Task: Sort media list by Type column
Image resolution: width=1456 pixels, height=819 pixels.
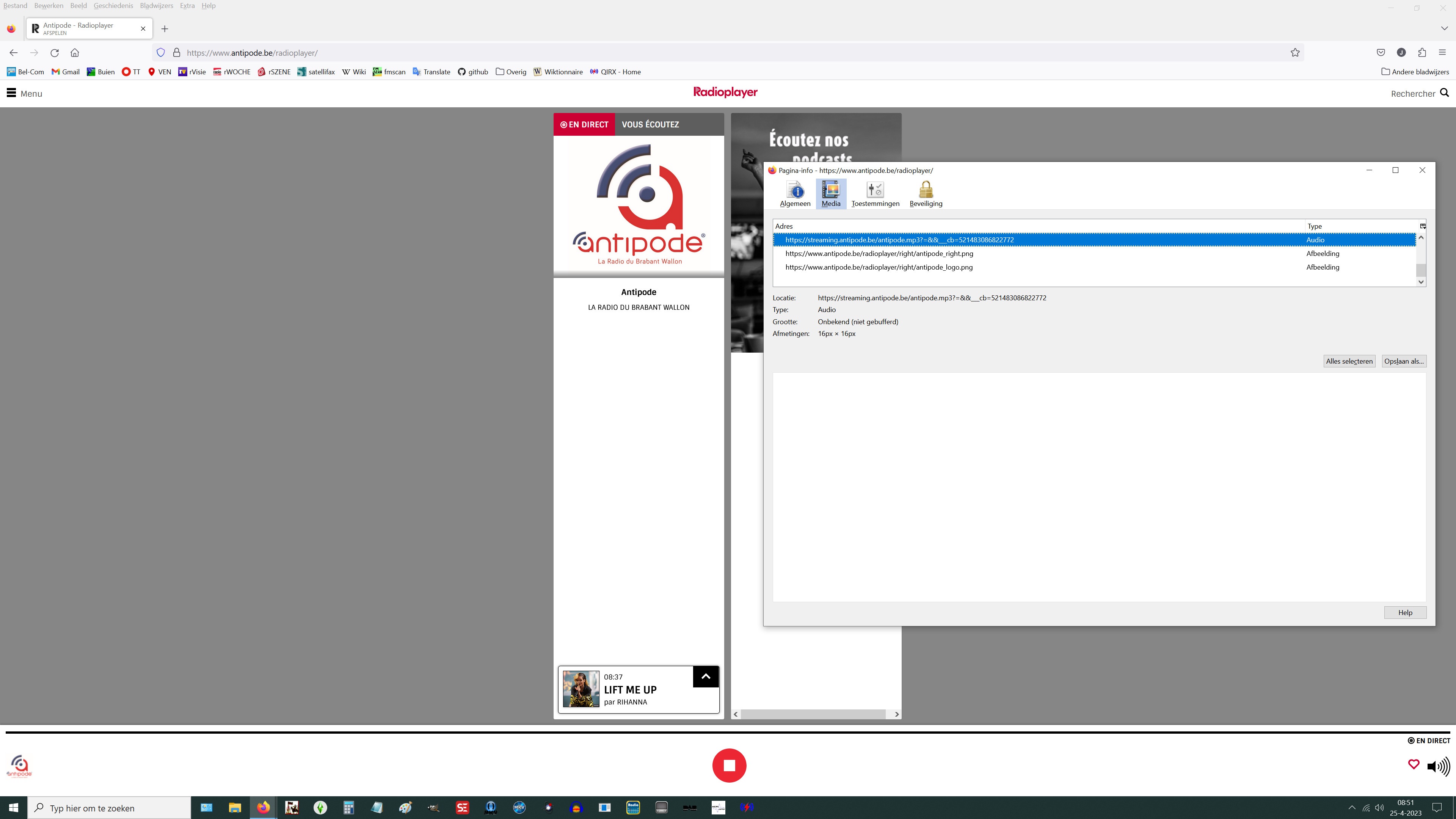Action: pos(1361,226)
